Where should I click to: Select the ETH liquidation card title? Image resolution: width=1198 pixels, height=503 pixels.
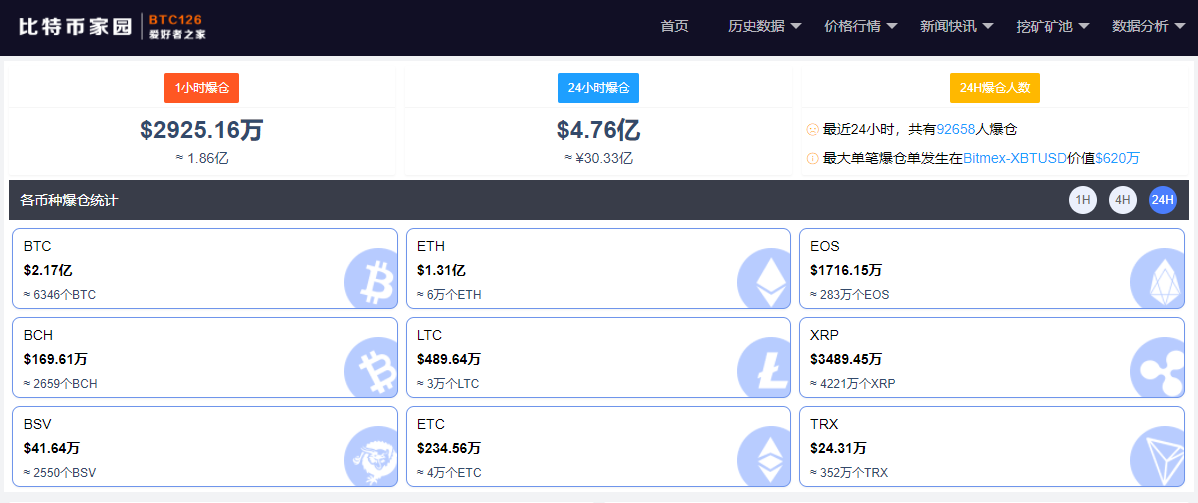pyautogui.click(x=431, y=246)
